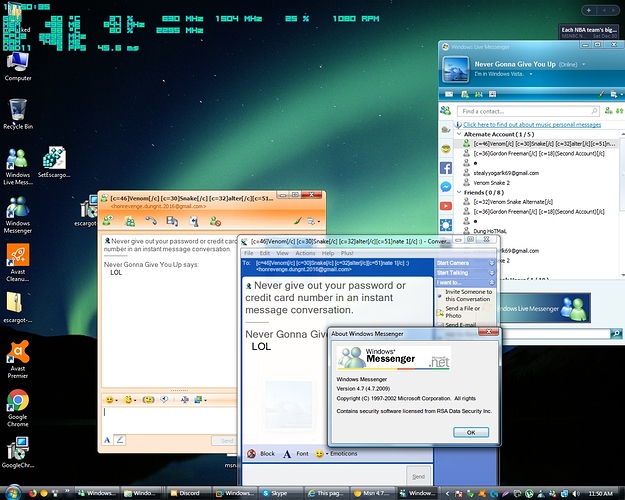Viewport: 625px width, 500px height.
Task: Start a call with the phone icon in conversation
Action: click(x=151, y=220)
